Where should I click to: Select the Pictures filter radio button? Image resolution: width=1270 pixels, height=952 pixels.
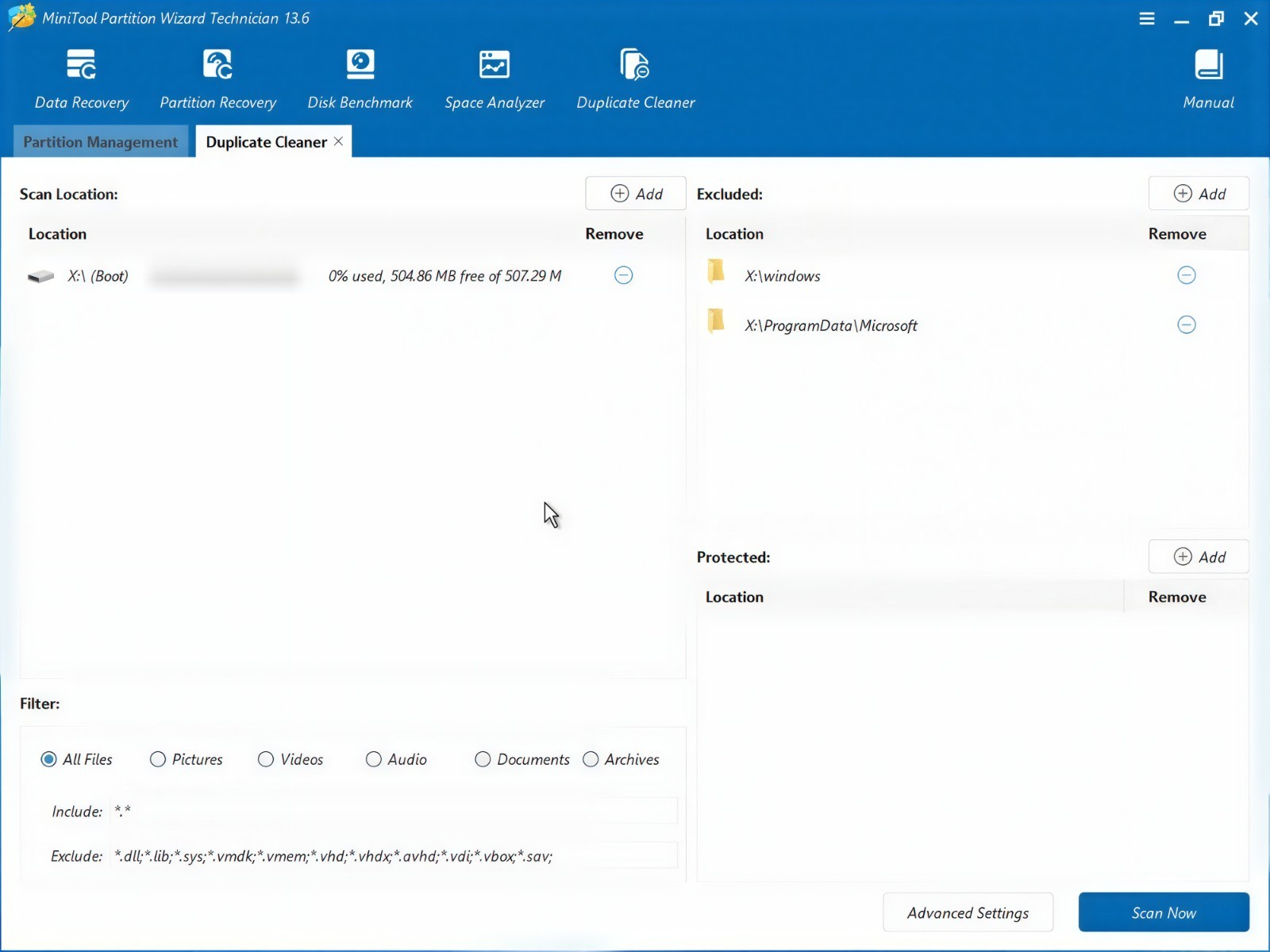pos(158,759)
